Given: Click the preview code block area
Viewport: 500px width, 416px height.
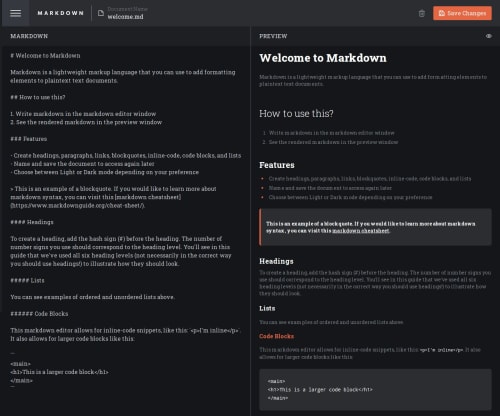Looking at the screenshot, I should tap(375, 389).
